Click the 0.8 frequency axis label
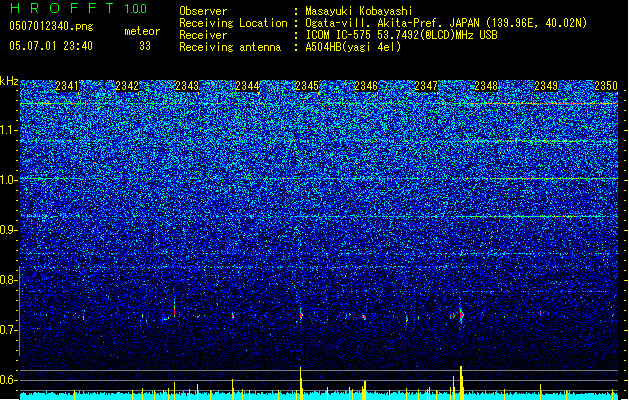Viewport: 629px width, 400px height. click(x=8, y=280)
